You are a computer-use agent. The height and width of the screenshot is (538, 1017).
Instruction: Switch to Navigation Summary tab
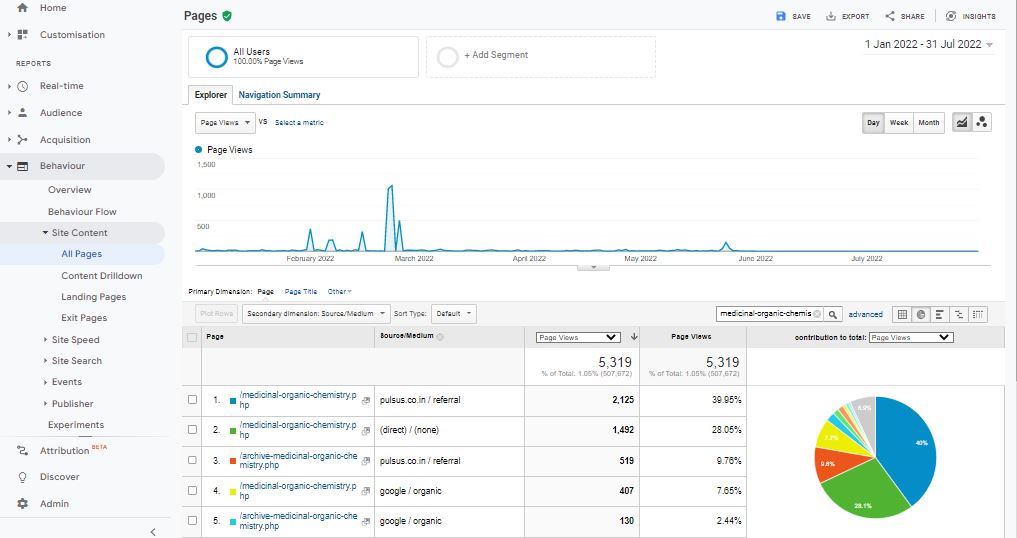(x=279, y=95)
